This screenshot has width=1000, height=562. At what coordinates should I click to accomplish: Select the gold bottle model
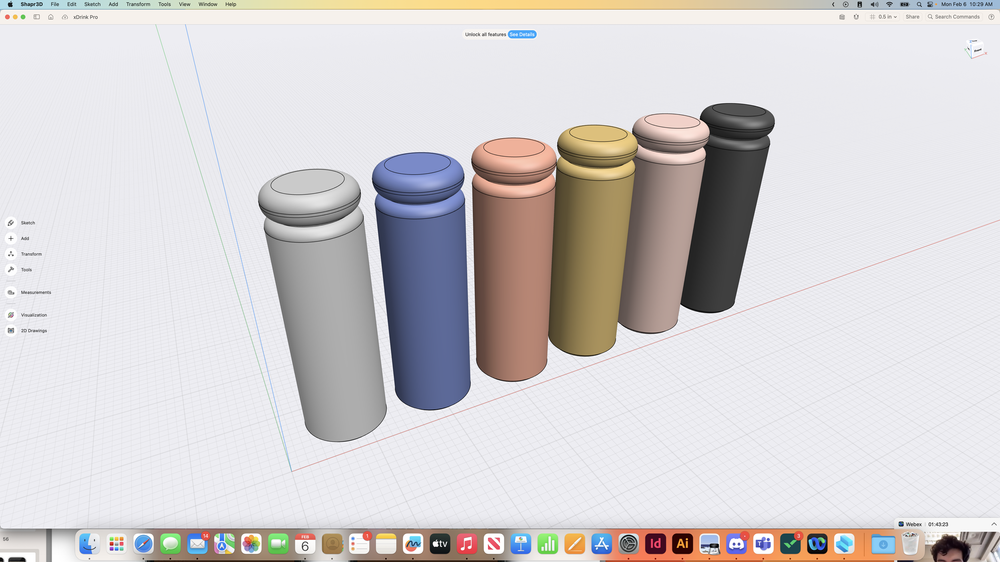590,255
